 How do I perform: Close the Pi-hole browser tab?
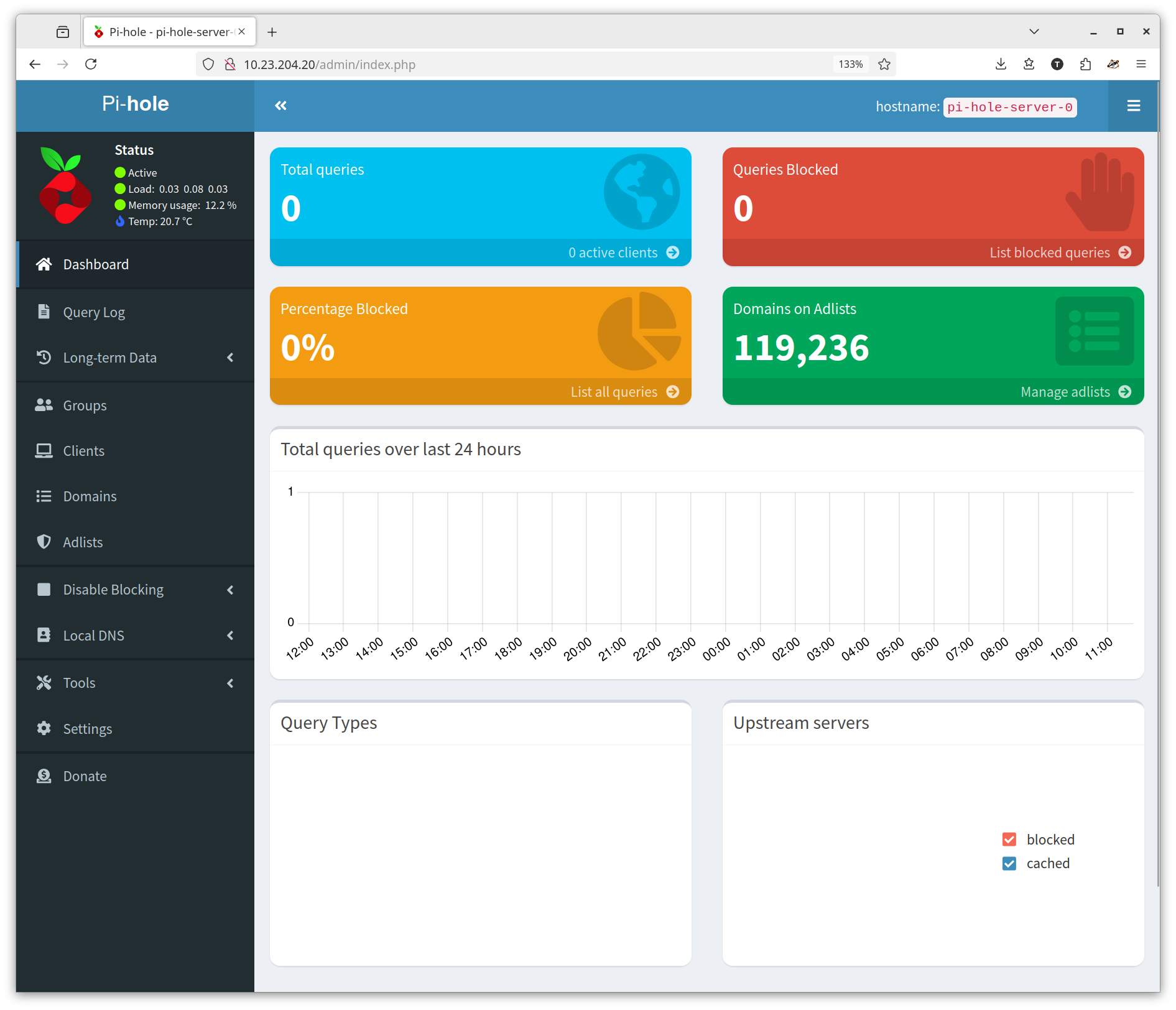[x=242, y=32]
